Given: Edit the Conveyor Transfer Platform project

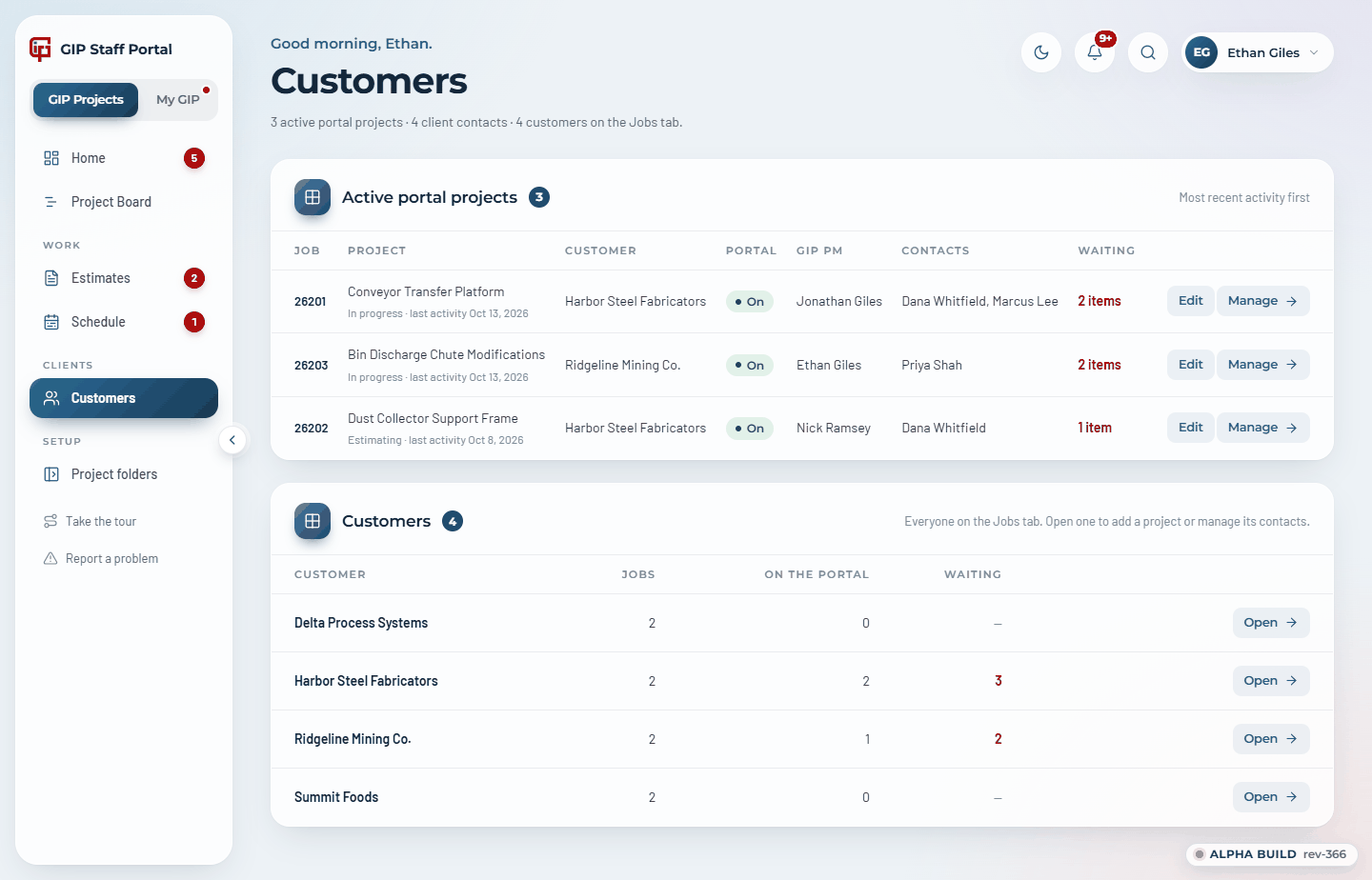Looking at the screenshot, I should 1191,301.
